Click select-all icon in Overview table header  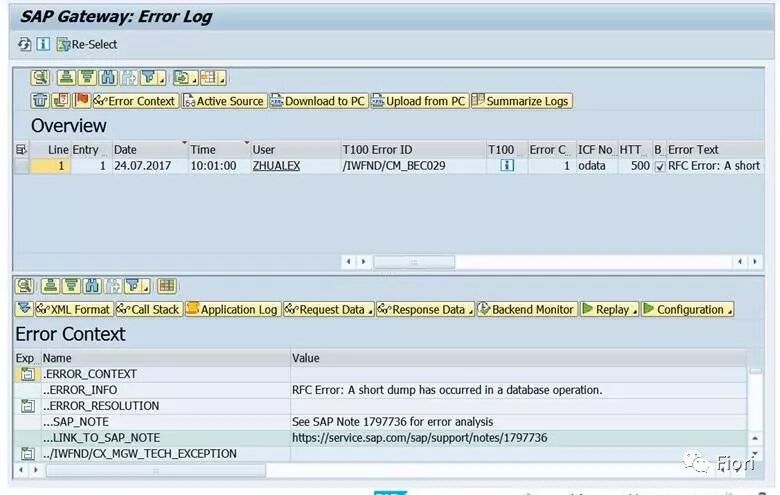click(21, 149)
